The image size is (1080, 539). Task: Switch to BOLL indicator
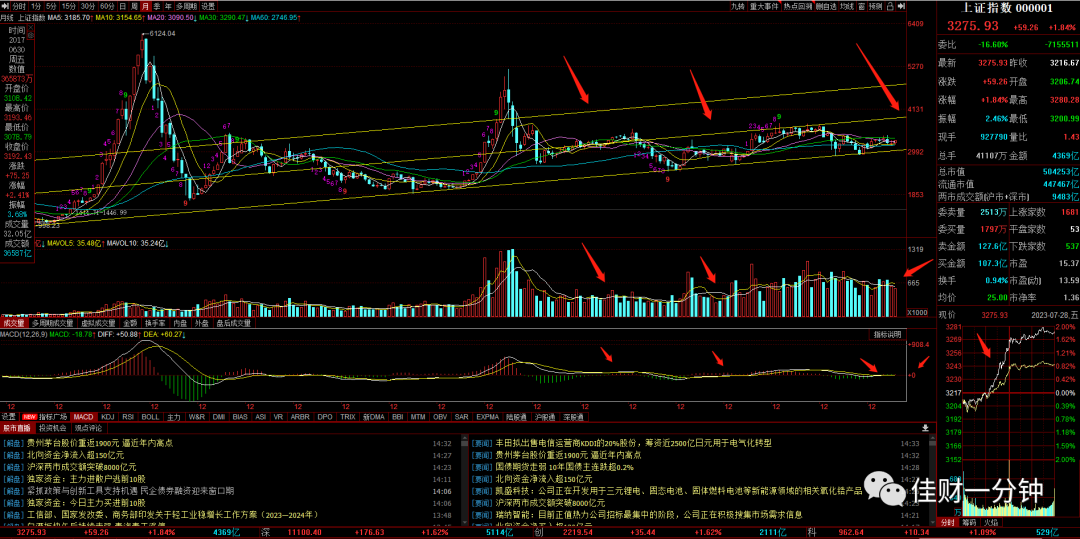point(150,417)
